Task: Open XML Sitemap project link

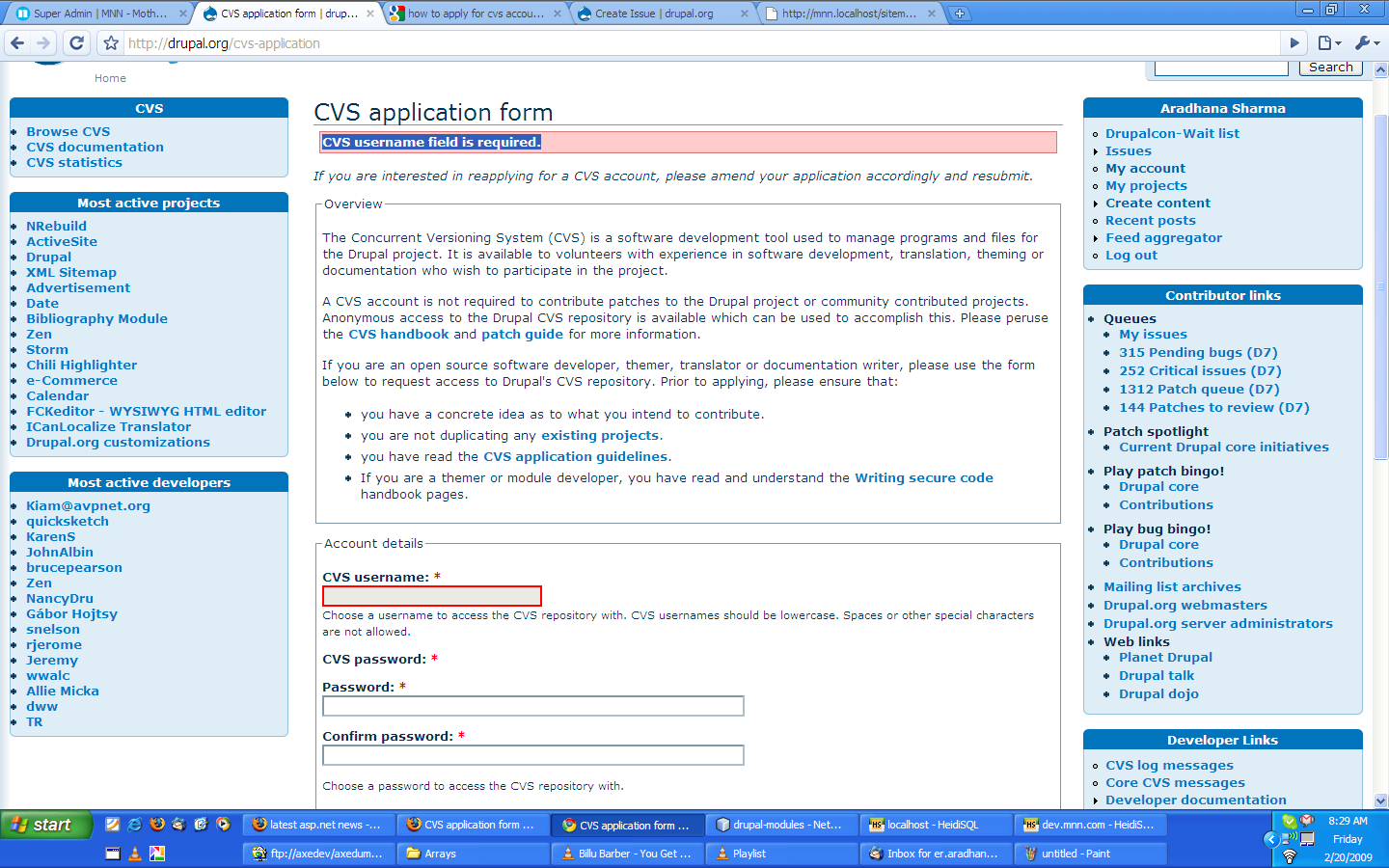Action: coord(71,273)
